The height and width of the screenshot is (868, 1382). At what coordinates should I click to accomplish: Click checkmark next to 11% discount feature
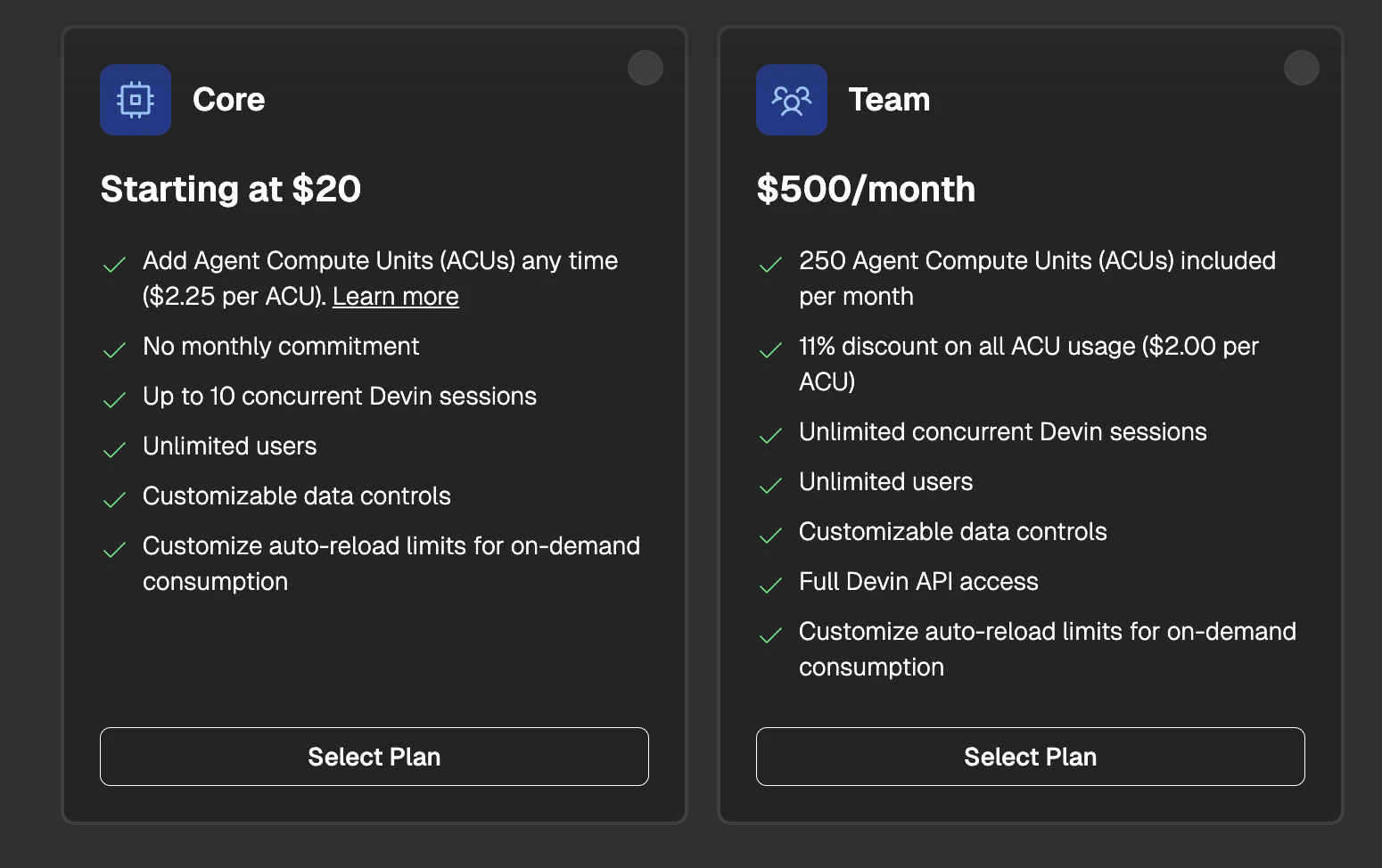click(770, 350)
